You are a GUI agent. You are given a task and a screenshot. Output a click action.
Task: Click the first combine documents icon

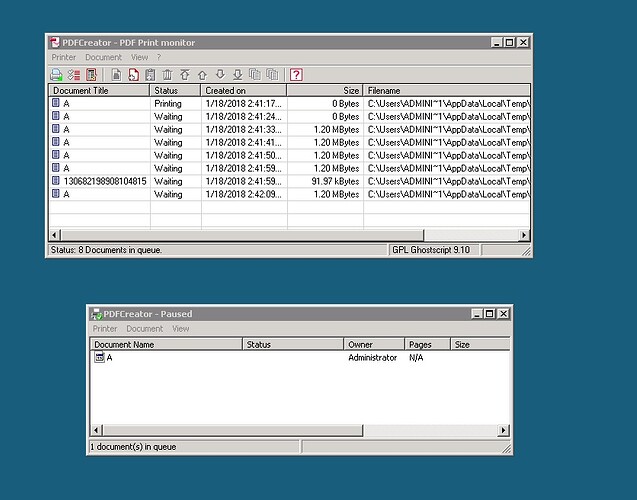coord(255,75)
